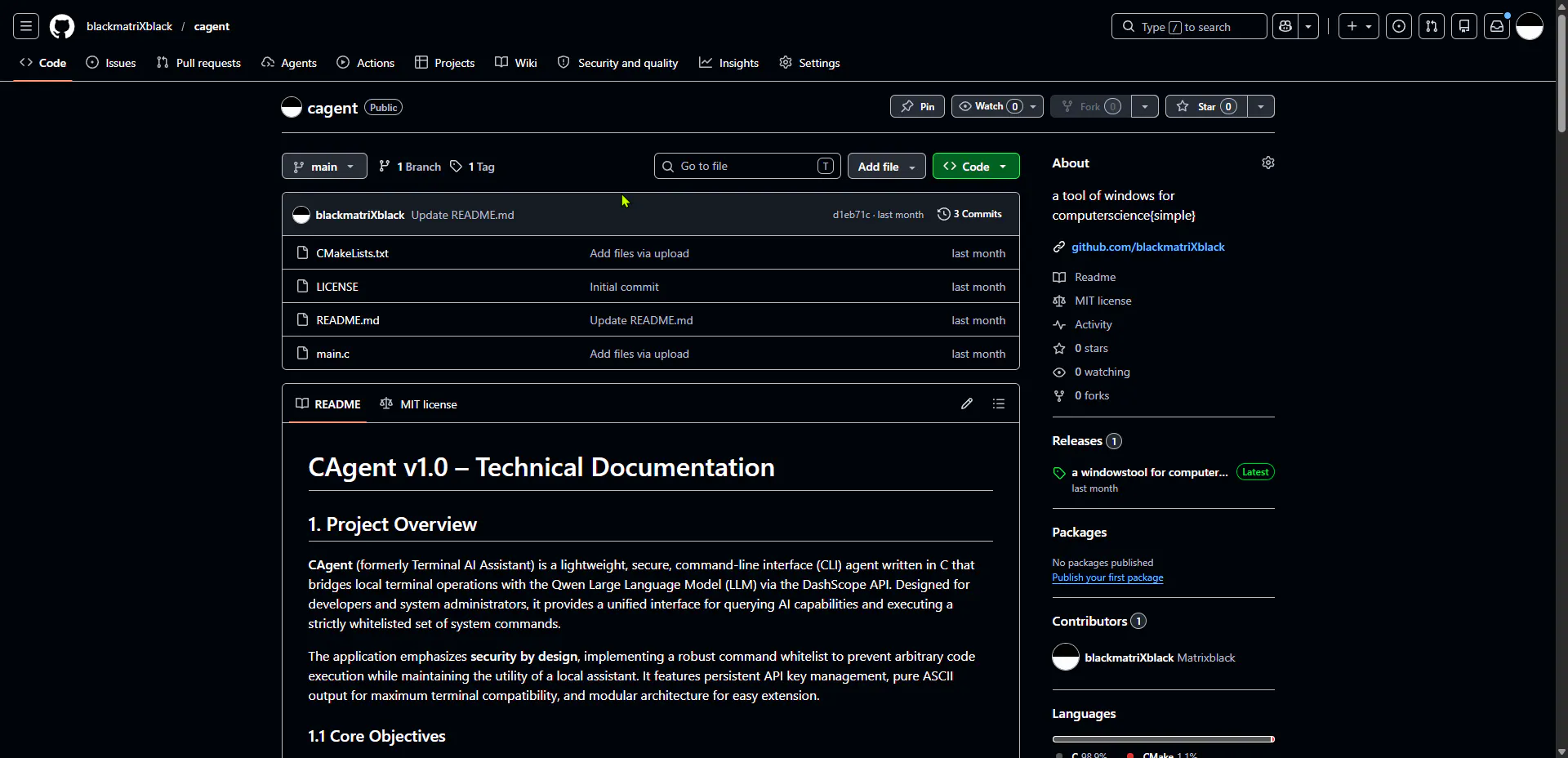Open the latest release a windowstool link
Viewport: 1568px width, 758px height.
(x=1150, y=472)
